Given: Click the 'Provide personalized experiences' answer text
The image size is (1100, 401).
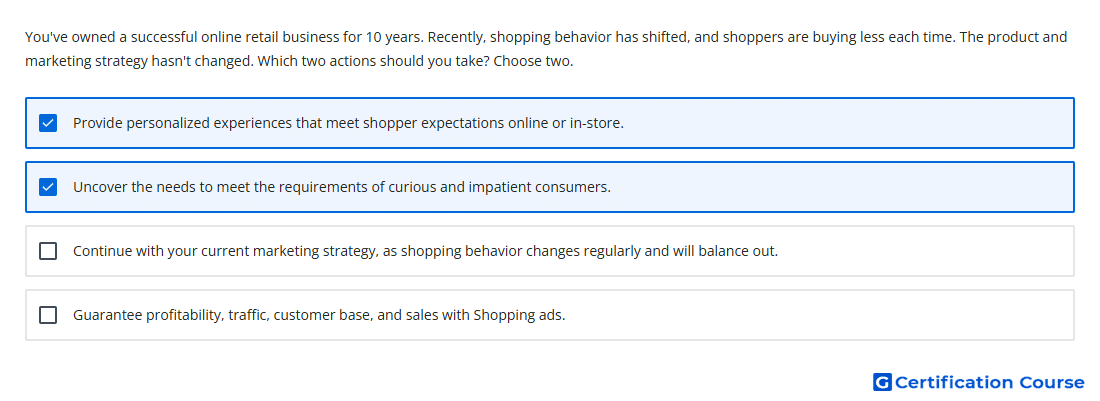Looking at the screenshot, I should [x=348, y=123].
